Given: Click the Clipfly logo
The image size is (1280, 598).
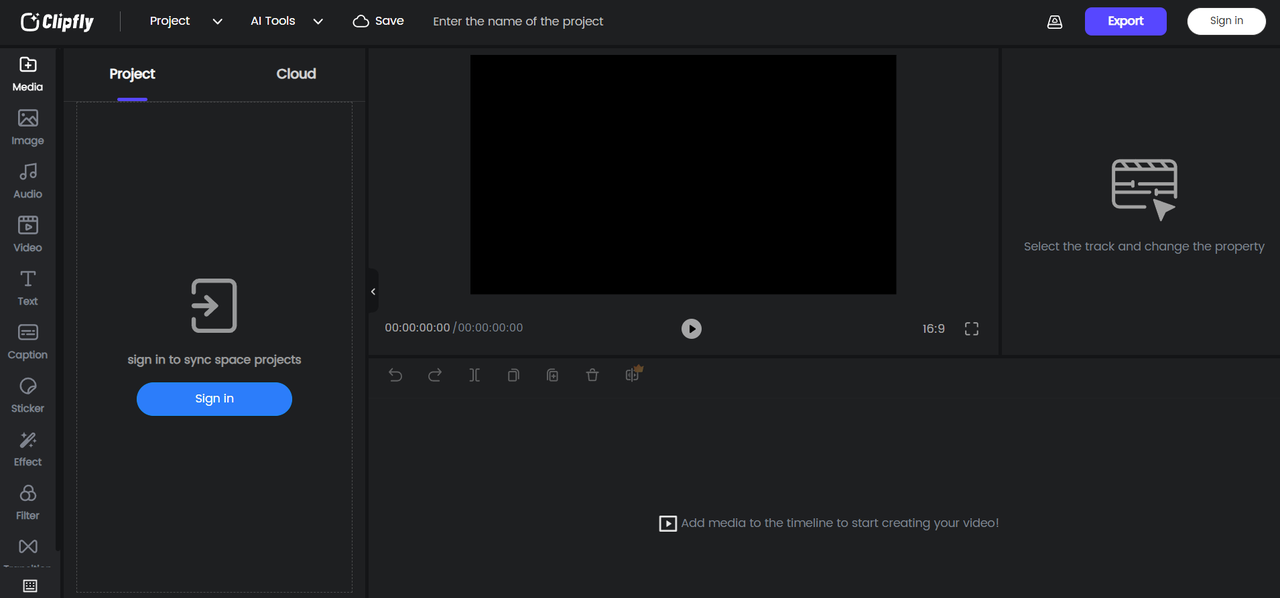Looking at the screenshot, I should coord(57,21).
